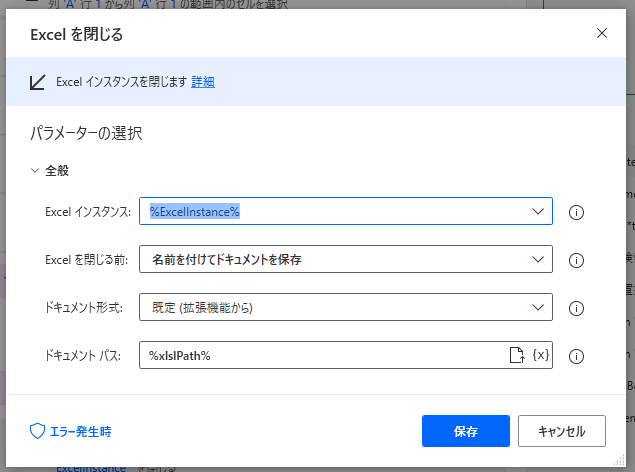
Task: Open the Excel インスタンス dropdown
Action: 538,211
